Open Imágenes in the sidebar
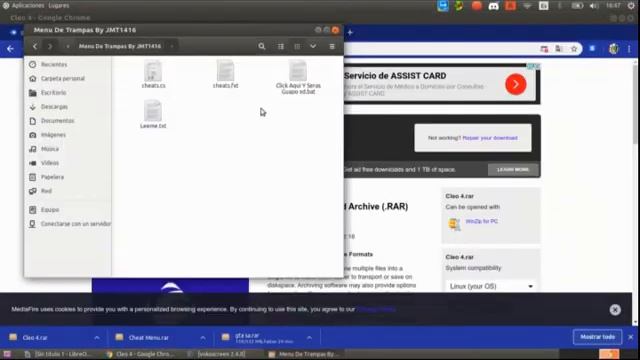Viewport: 640px width, 360px height. tap(53, 135)
